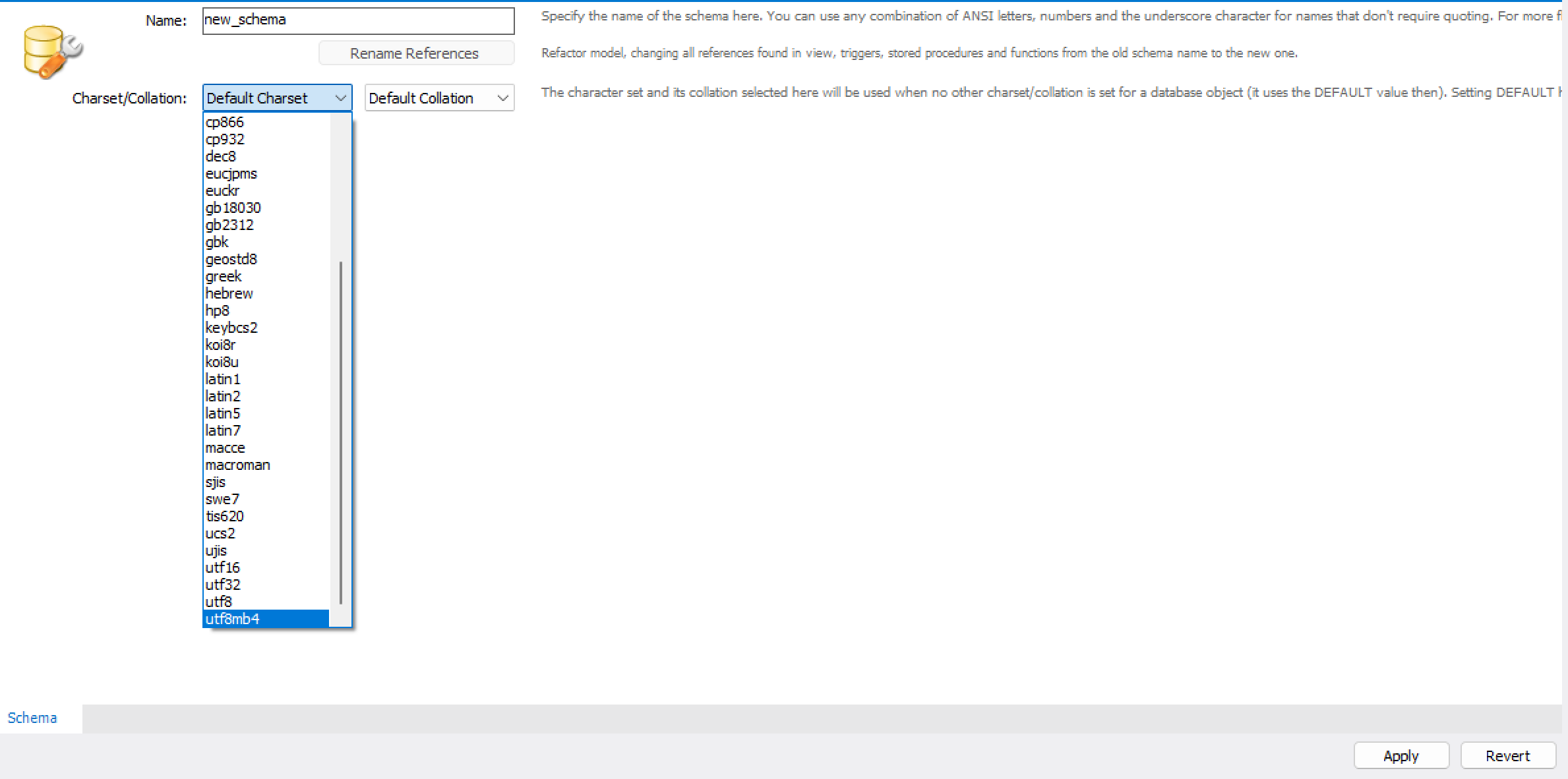Select the ucs2 charset item
1568x779 pixels.
[x=220, y=533]
